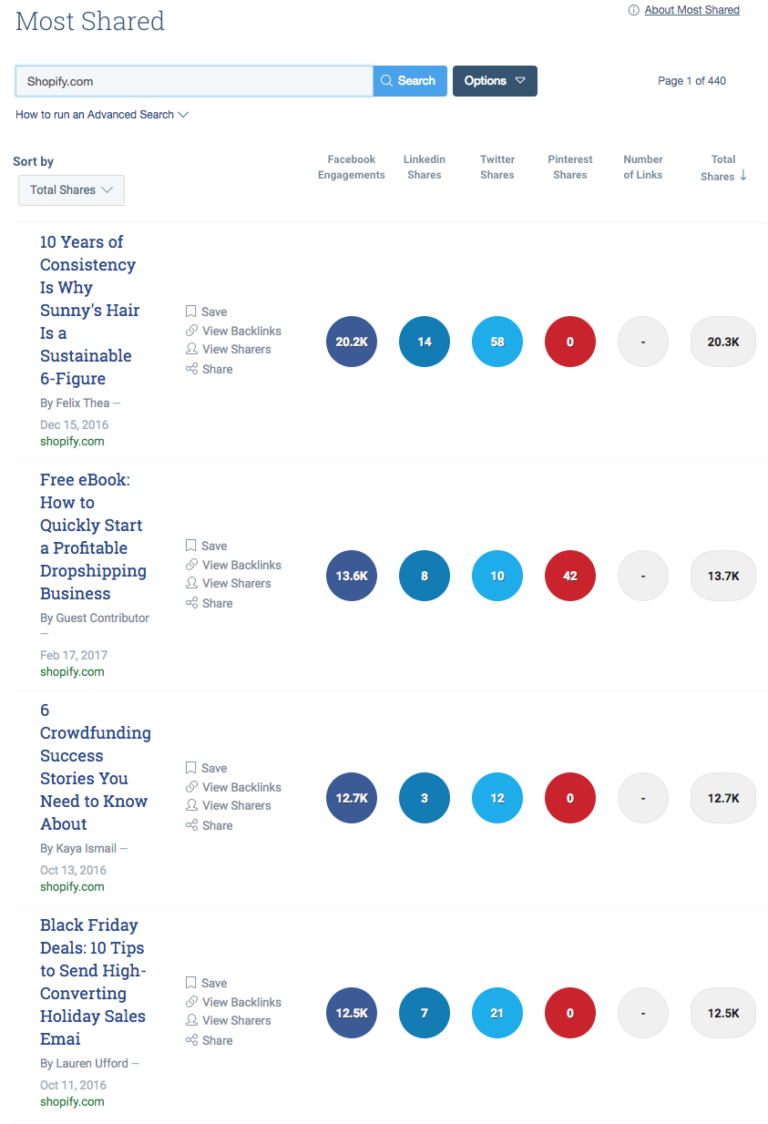768x1124 pixels.
Task: Click the View Backlinks icon for the Crowdfunding article
Action: [193, 787]
